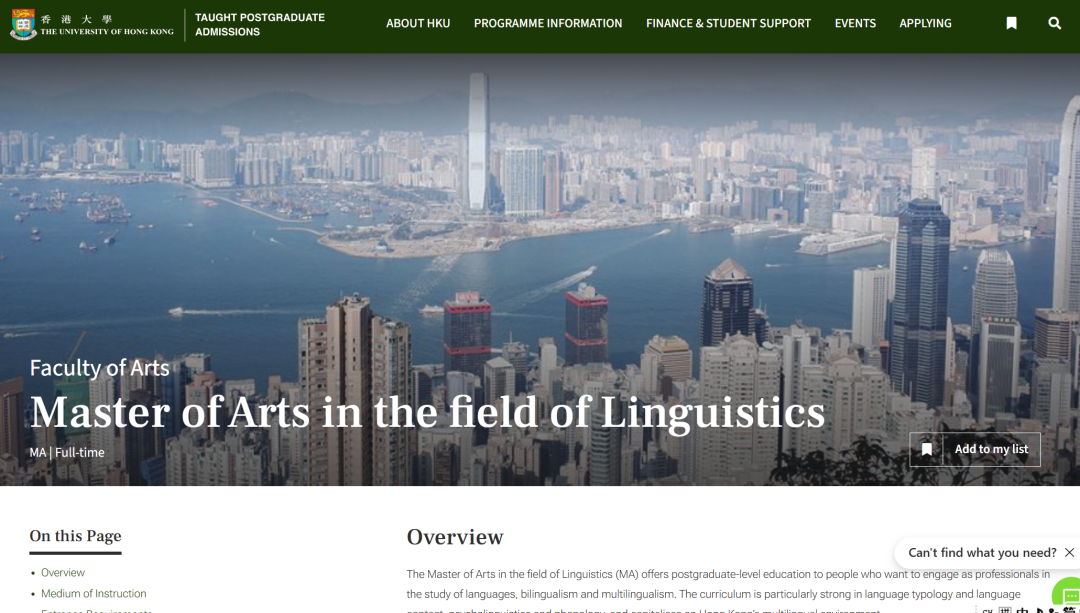Open the ABOUT HKU menu
1080x613 pixels.
coord(418,23)
